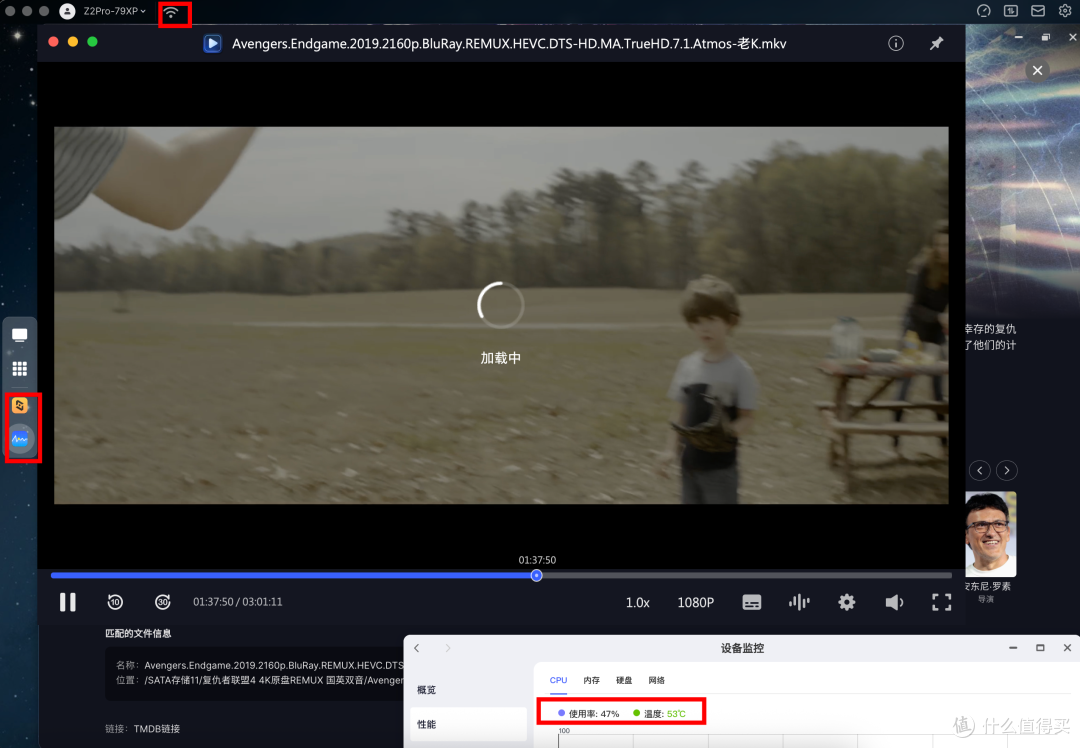Switch to 硬盘 disk tab
This screenshot has width=1080, height=748.
(x=624, y=680)
